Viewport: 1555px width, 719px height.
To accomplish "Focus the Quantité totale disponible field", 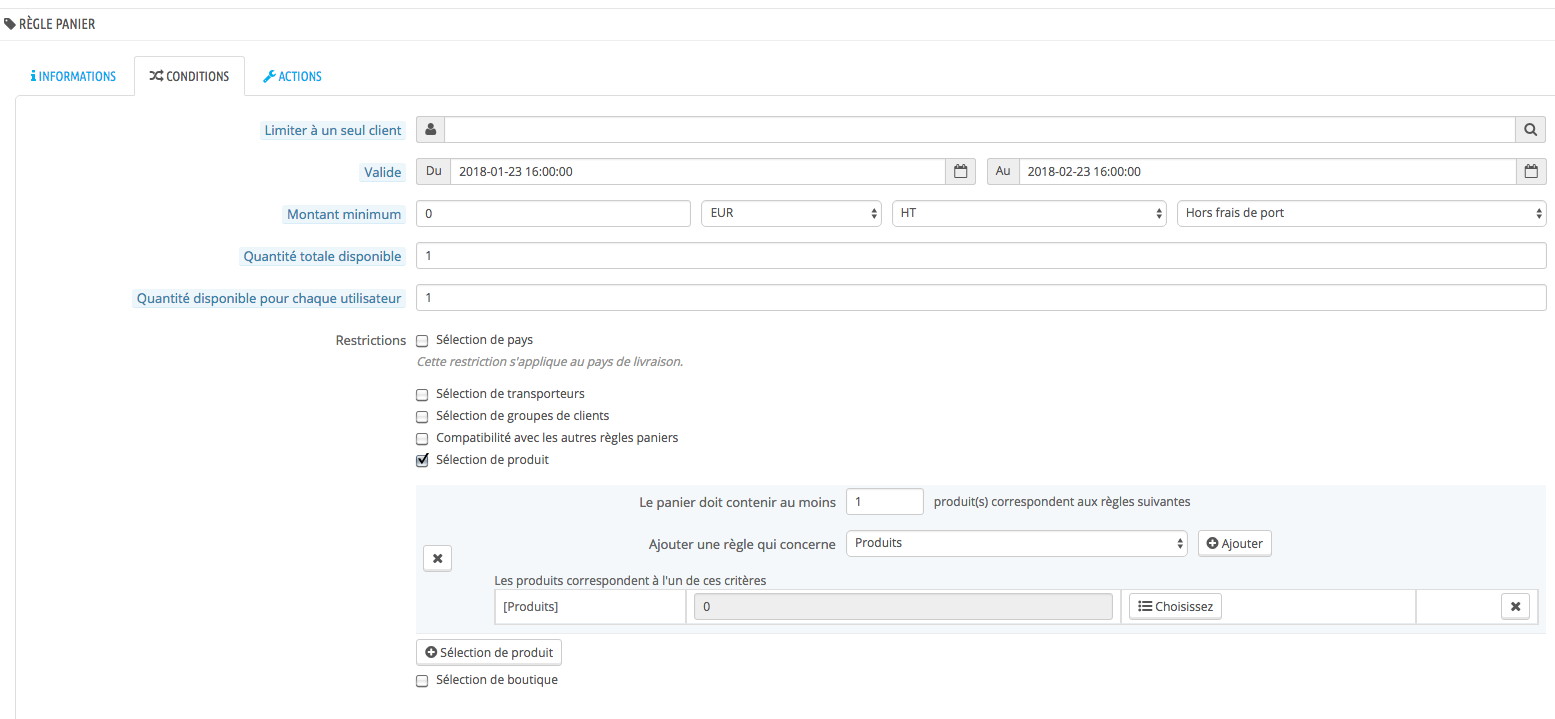I will click(981, 256).
